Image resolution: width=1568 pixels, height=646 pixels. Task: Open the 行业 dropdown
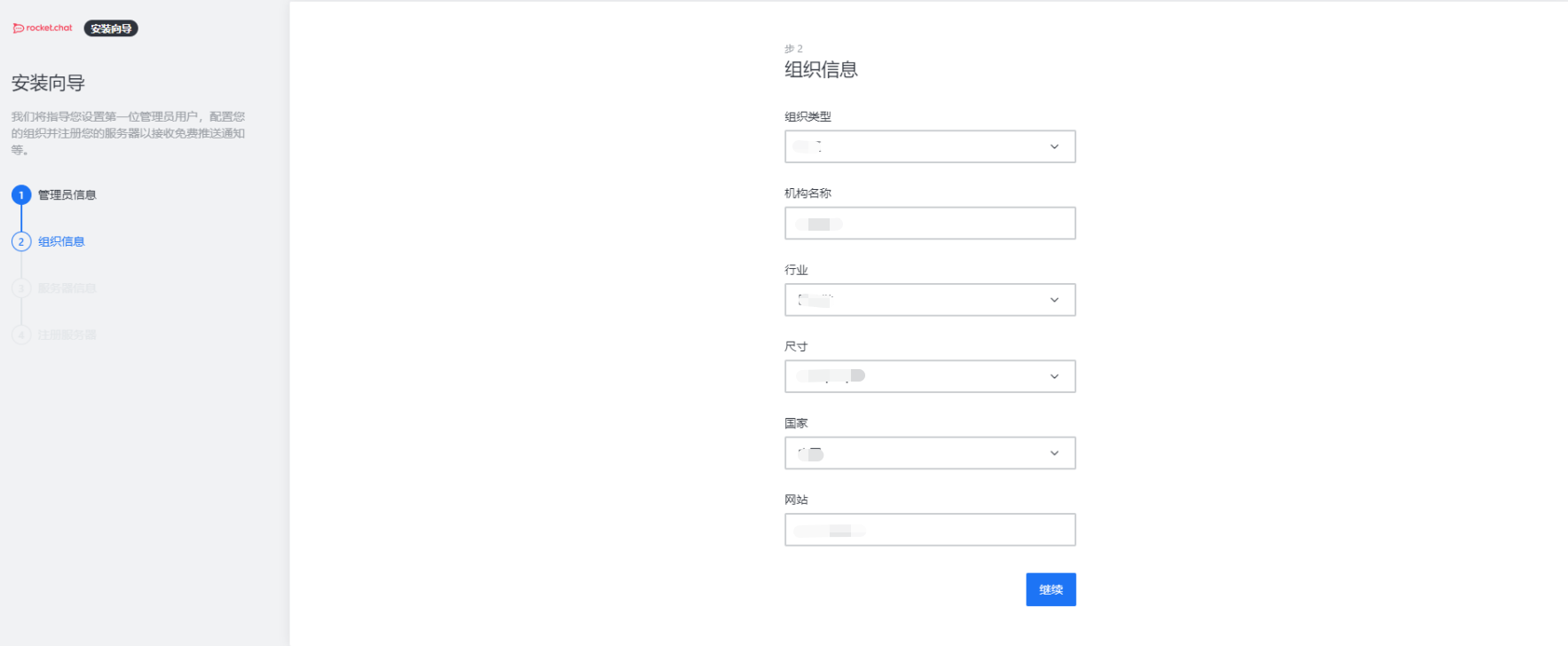pyautogui.click(x=930, y=299)
